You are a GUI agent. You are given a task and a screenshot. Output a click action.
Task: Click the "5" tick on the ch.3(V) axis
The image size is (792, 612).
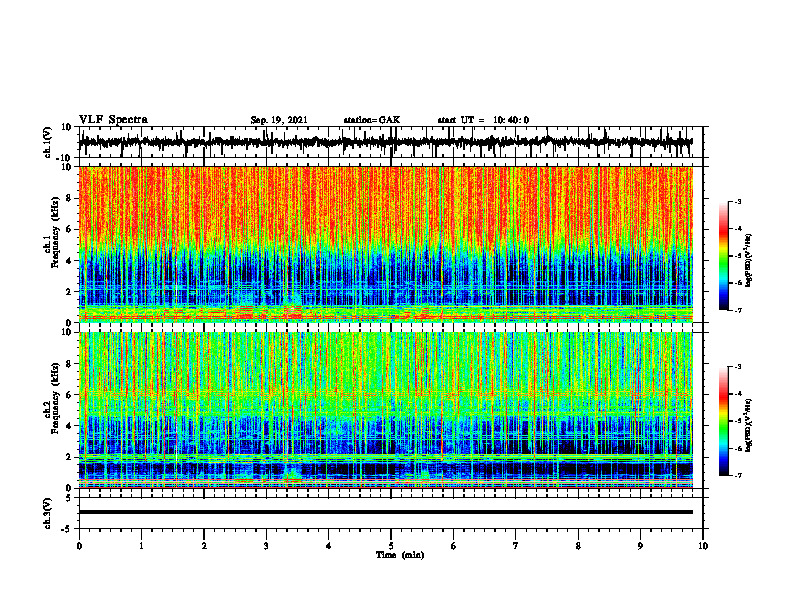pos(69,498)
